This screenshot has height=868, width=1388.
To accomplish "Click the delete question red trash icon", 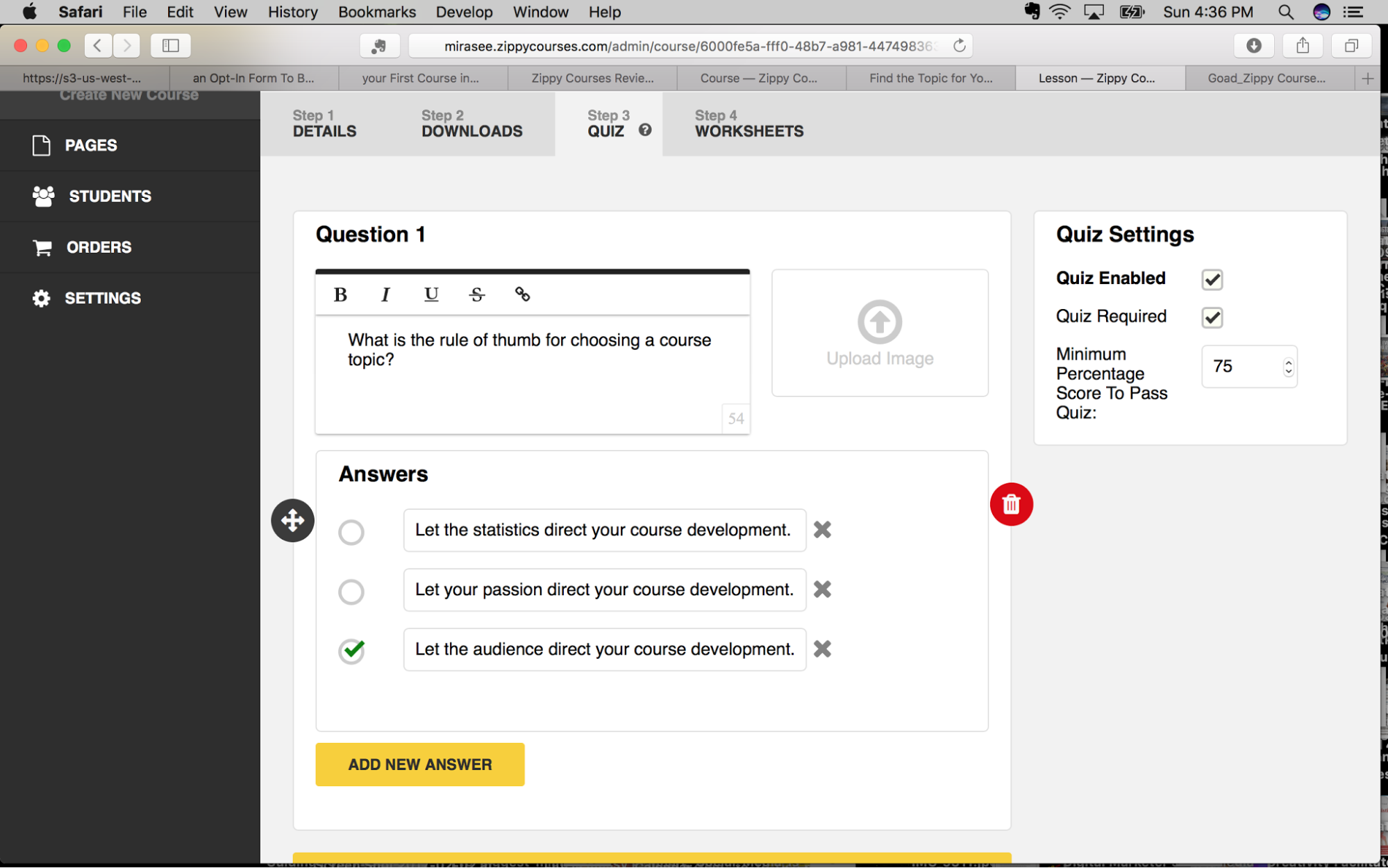I will 1010,504.
